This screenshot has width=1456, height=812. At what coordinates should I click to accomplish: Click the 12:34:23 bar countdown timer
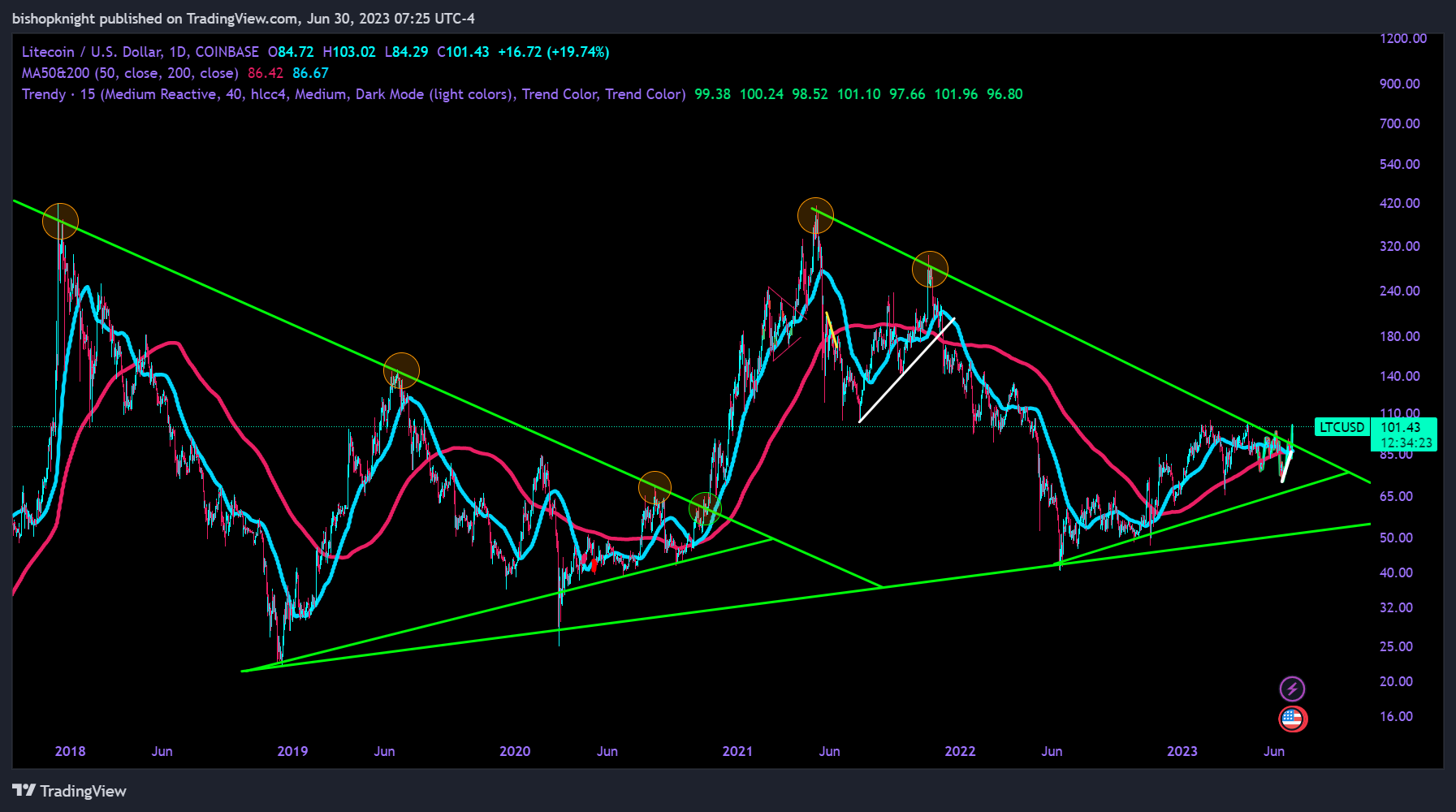[1406, 443]
